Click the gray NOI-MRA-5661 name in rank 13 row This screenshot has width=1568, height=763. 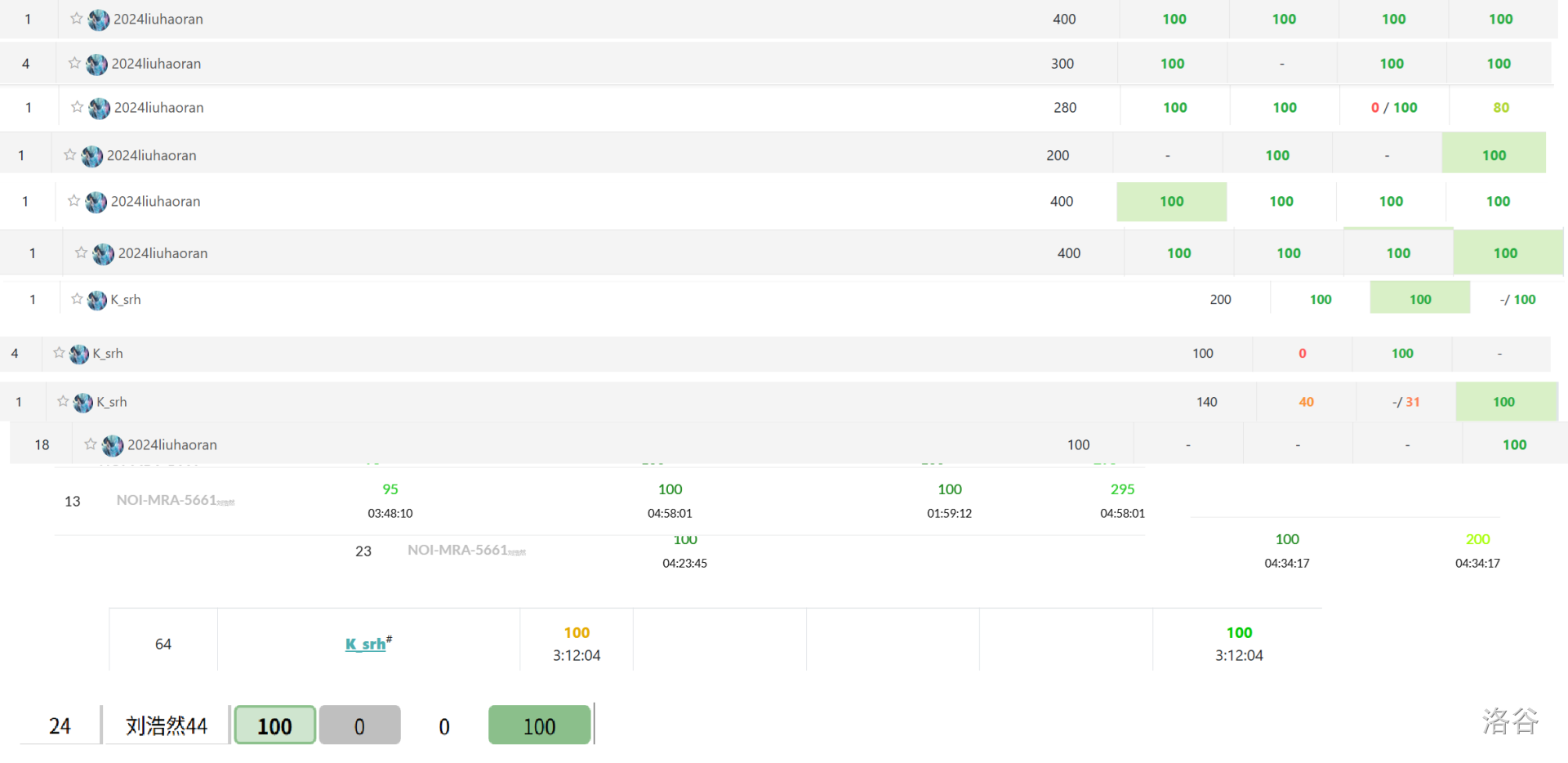coord(167,500)
